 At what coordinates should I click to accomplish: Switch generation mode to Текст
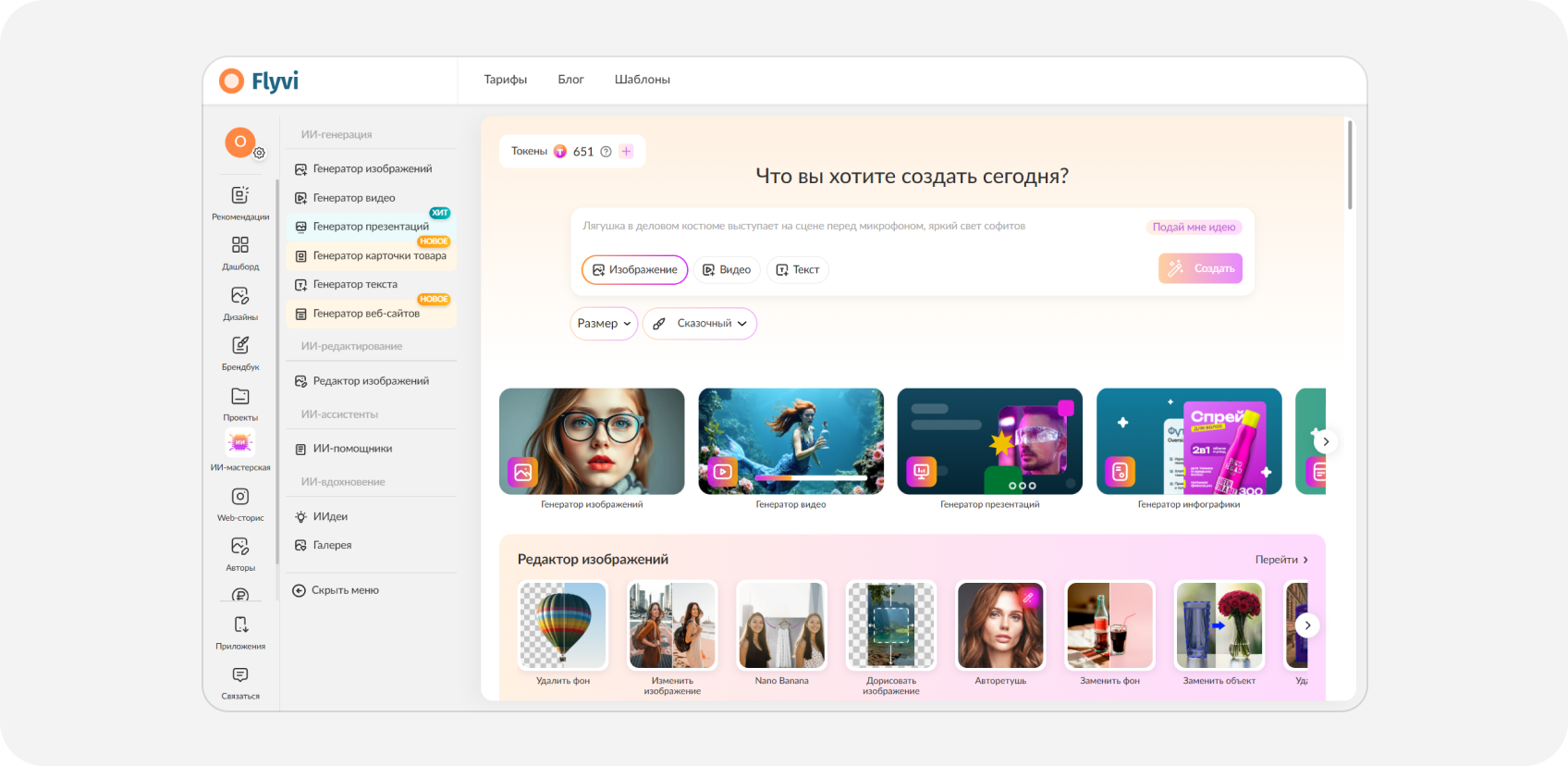tap(797, 269)
